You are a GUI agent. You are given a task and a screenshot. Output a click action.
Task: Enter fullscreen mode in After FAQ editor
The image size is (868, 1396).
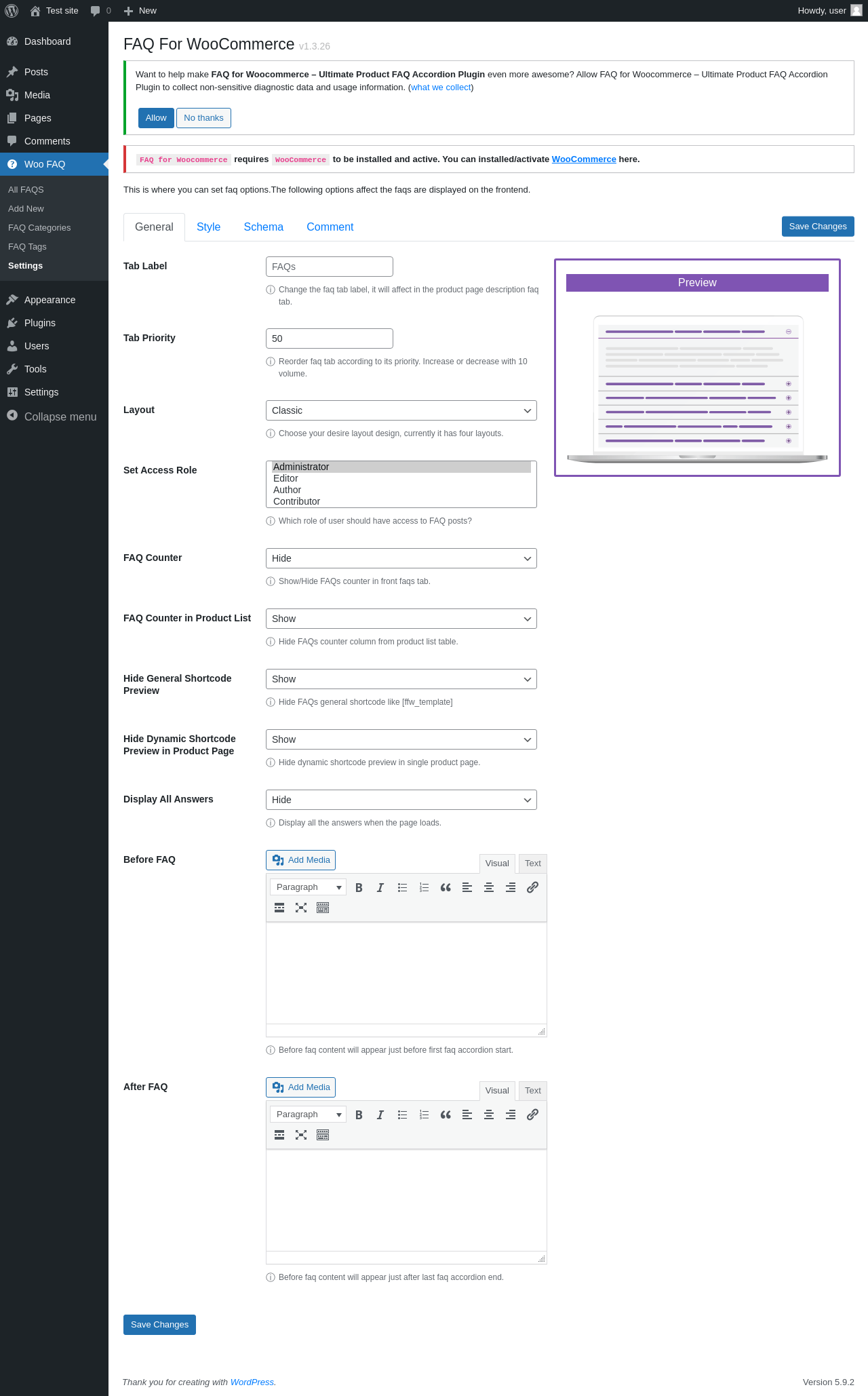click(x=301, y=1135)
